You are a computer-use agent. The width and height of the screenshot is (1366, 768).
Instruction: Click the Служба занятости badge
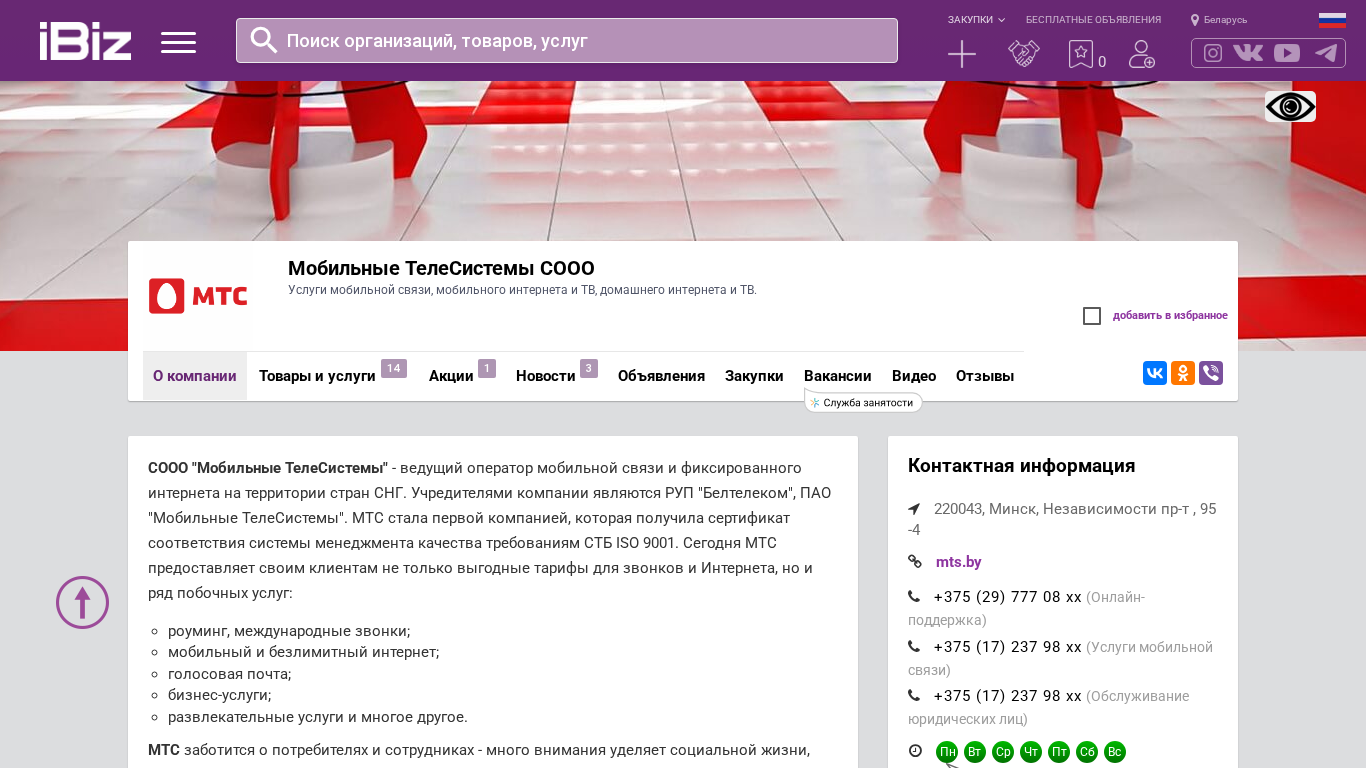pos(863,402)
